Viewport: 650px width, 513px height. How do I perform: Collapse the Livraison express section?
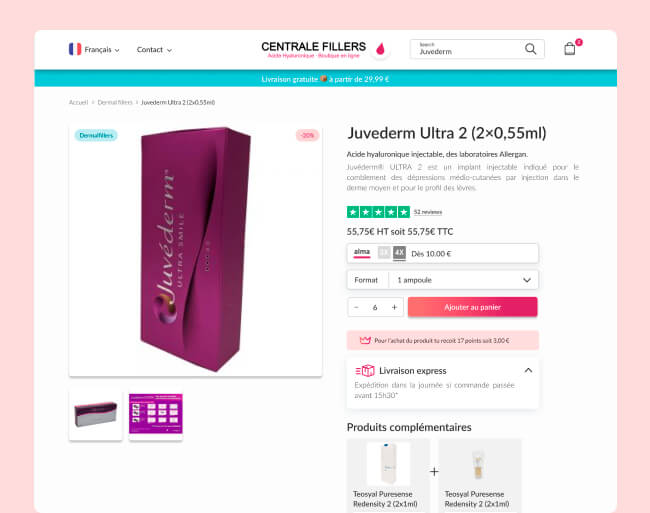pos(528,370)
